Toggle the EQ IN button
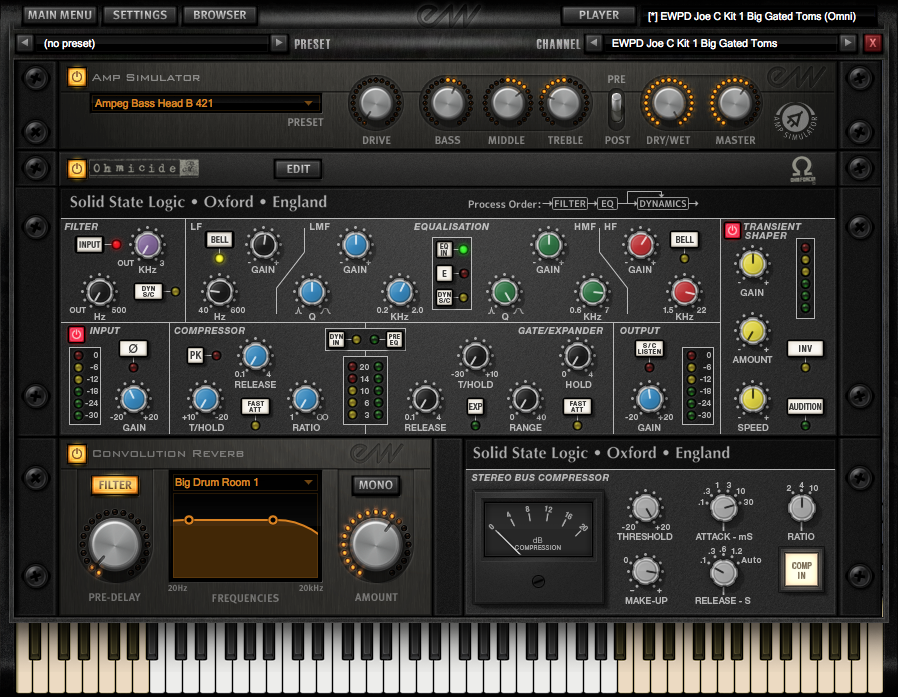 tap(442, 249)
